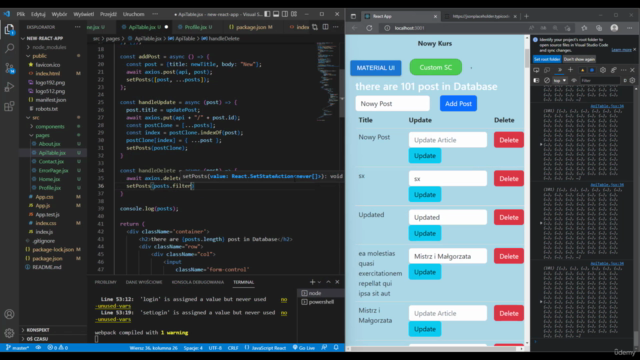Click notifications bell in VS Code status bar
The image size is (640, 360).
pos(336,348)
